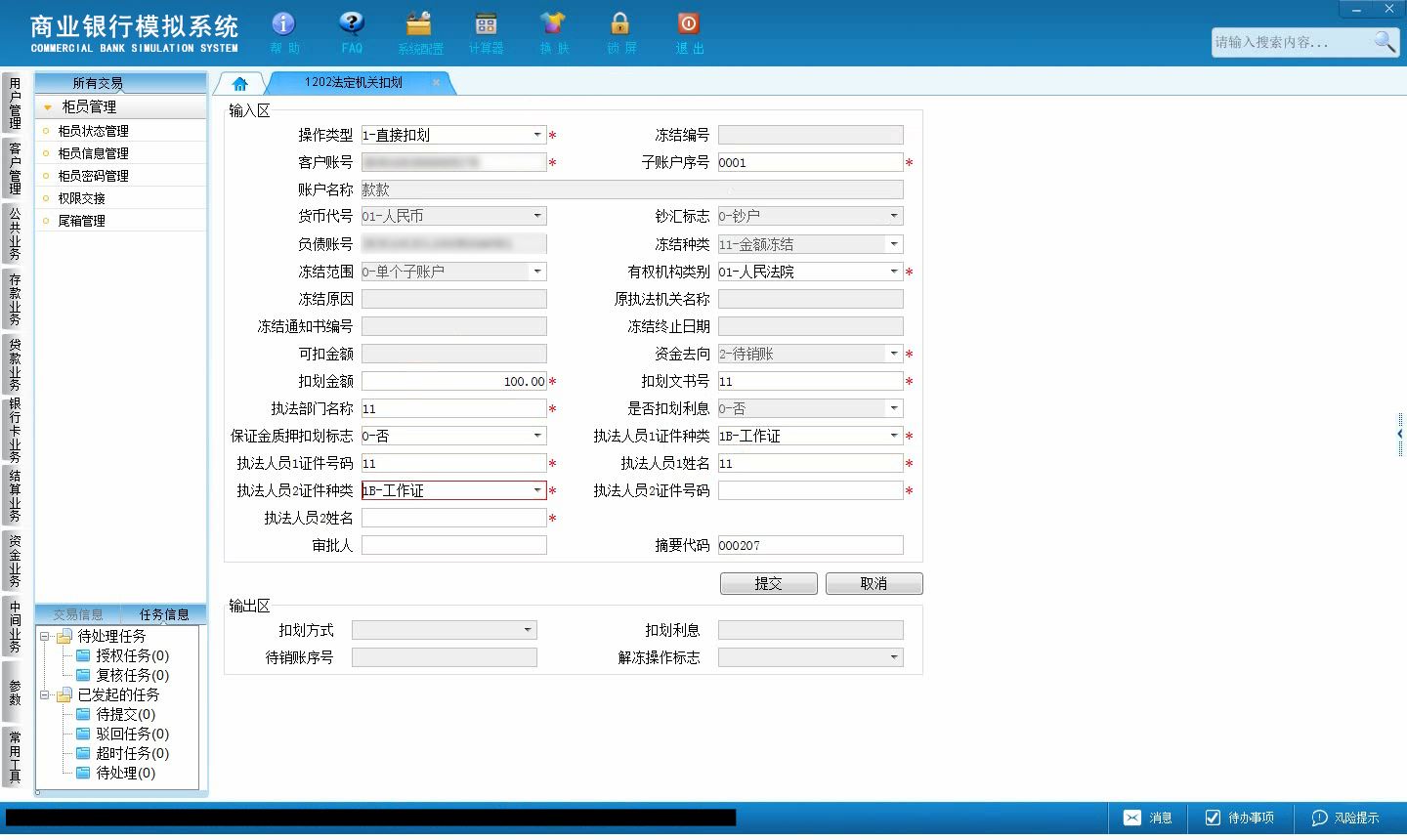Open the FAQ toolbar icon

(352, 32)
